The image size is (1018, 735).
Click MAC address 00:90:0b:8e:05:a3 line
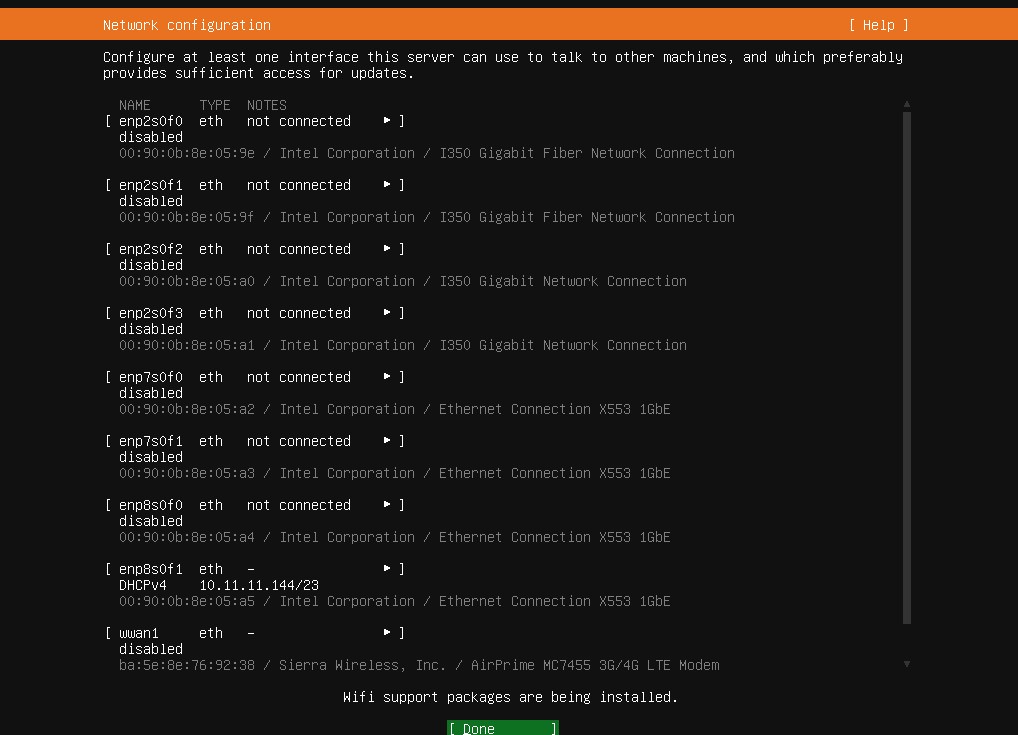(x=395, y=473)
